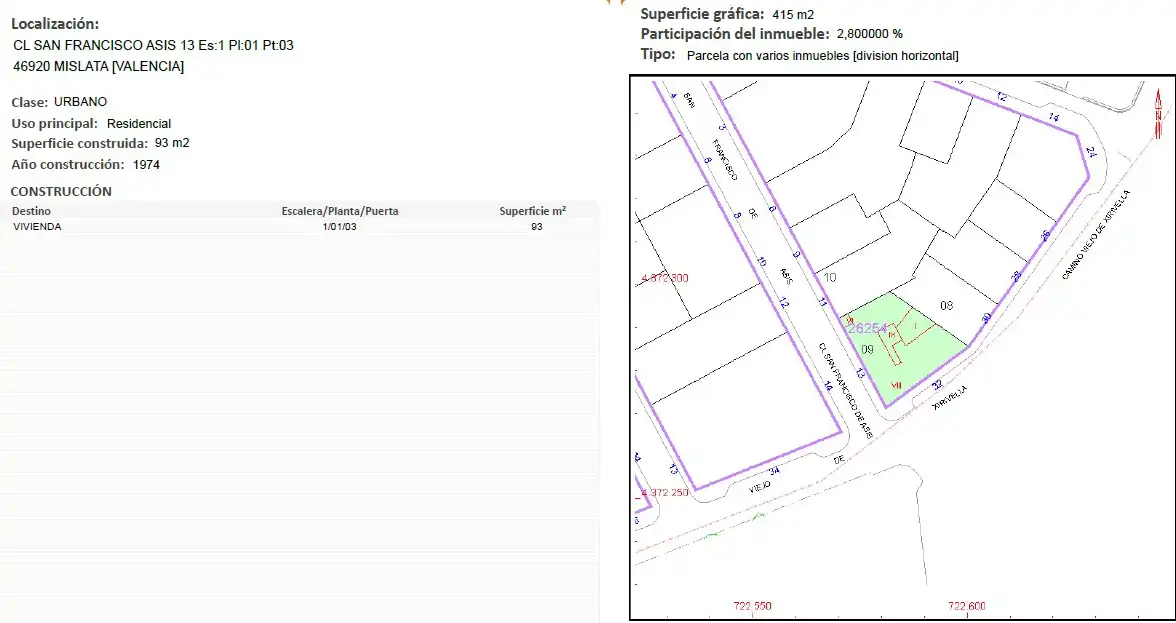Click the north arrow compass on the map
This screenshot has width=1176, height=623.
1159,113
